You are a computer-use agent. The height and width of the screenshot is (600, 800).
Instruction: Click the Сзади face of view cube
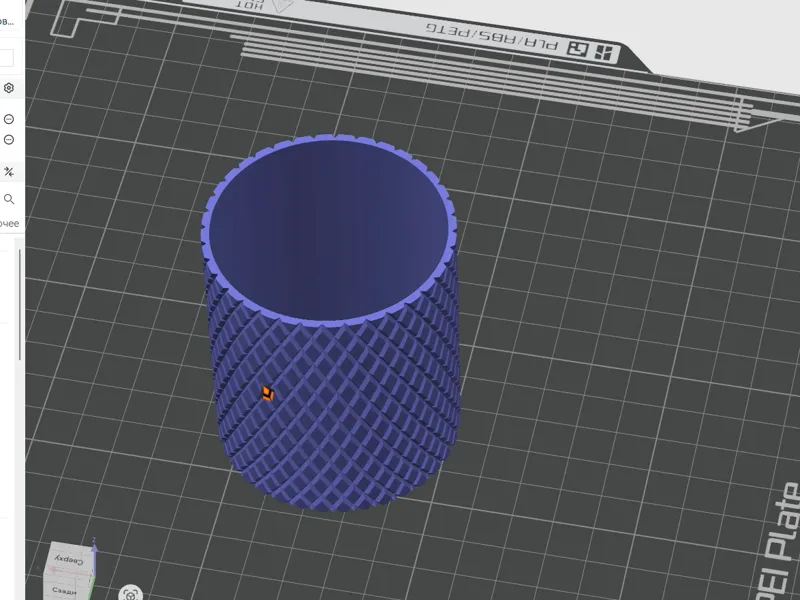tap(64, 590)
